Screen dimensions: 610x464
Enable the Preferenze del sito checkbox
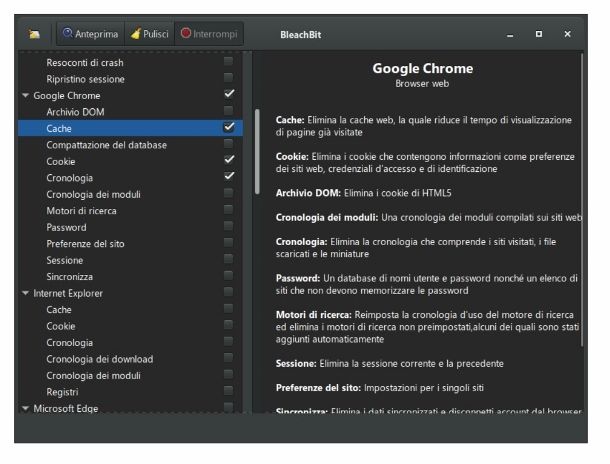click(229, 242)
